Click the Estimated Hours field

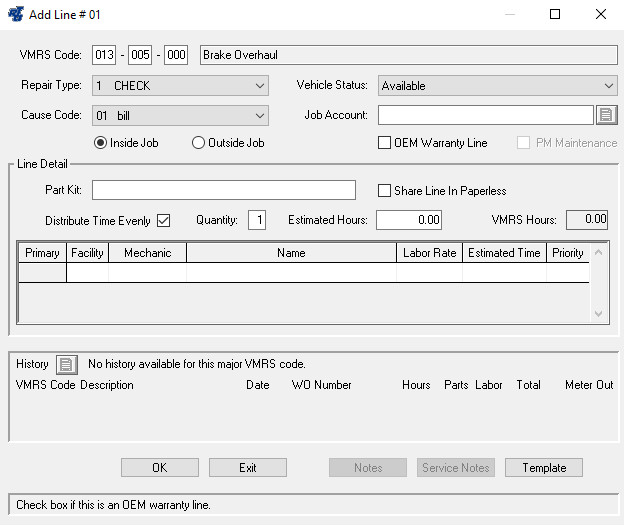point(409,220)
